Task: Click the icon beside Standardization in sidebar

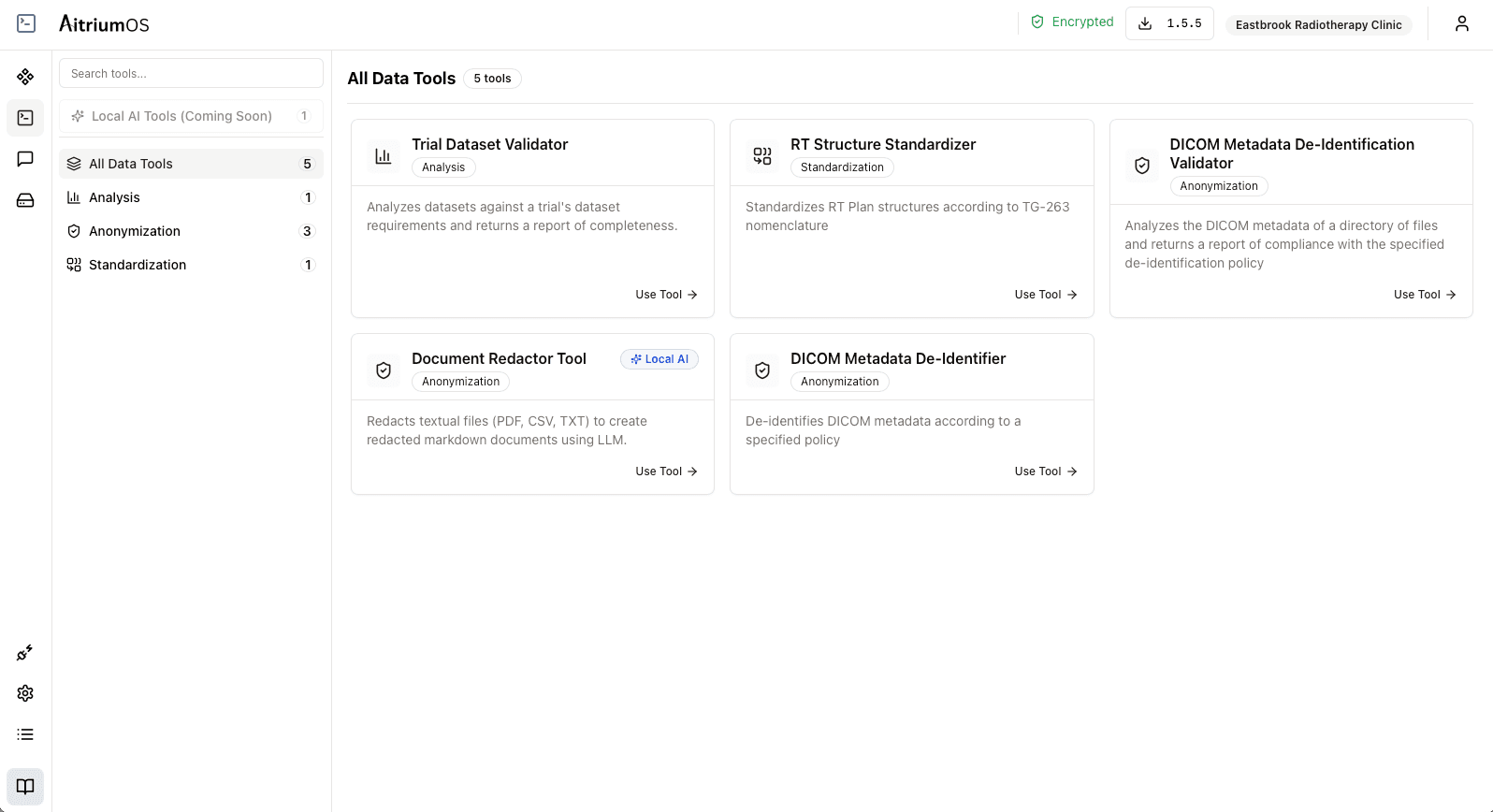Action: click(74, 265)
